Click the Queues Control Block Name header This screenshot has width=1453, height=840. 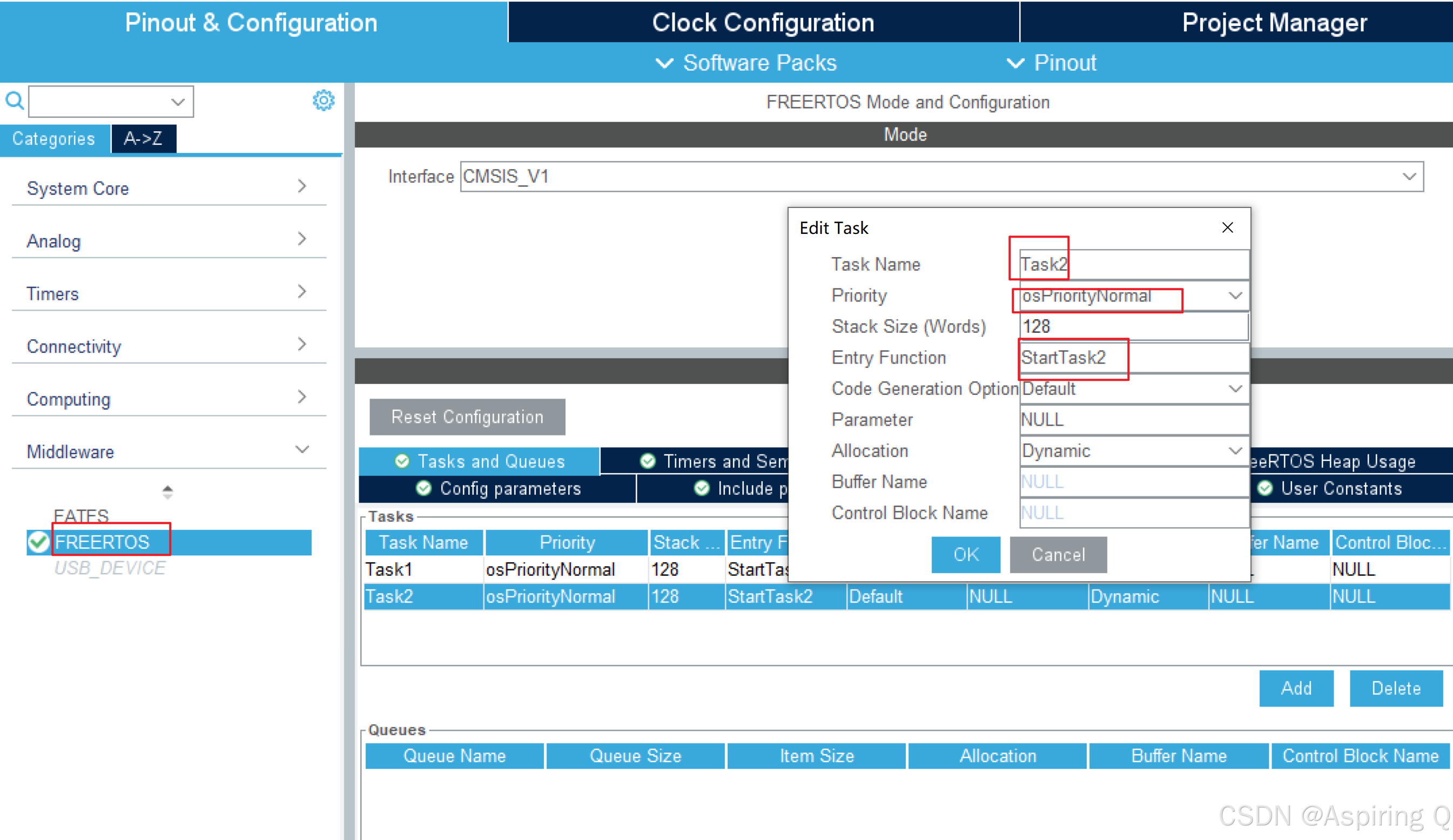pos(1361,756)
